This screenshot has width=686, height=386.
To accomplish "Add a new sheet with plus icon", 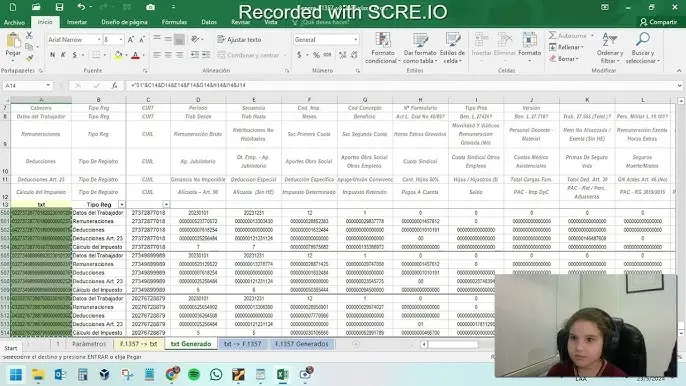I will tap(356, 344).
